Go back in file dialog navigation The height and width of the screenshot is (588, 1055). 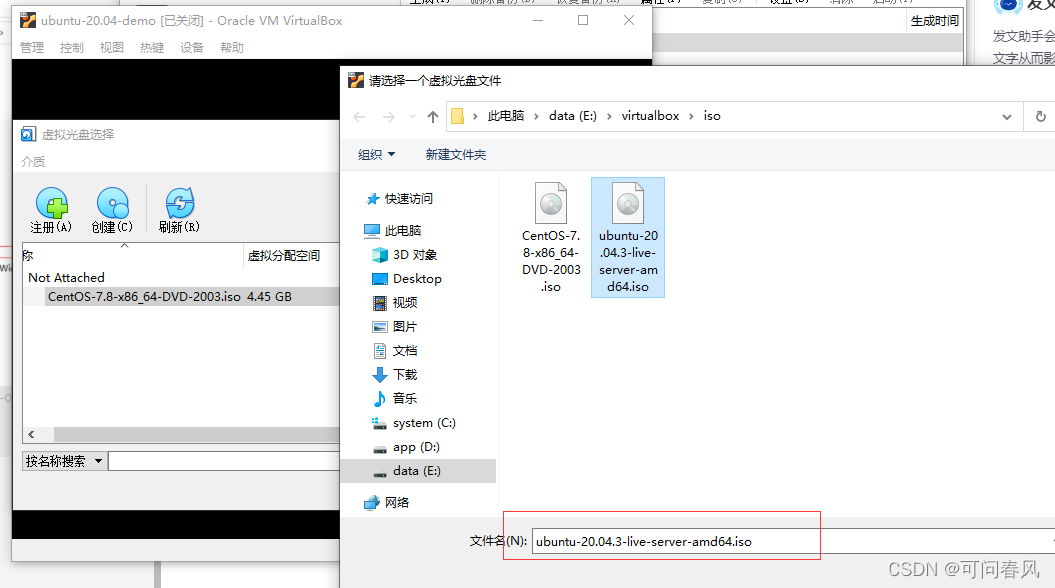[x=359, y=117]
